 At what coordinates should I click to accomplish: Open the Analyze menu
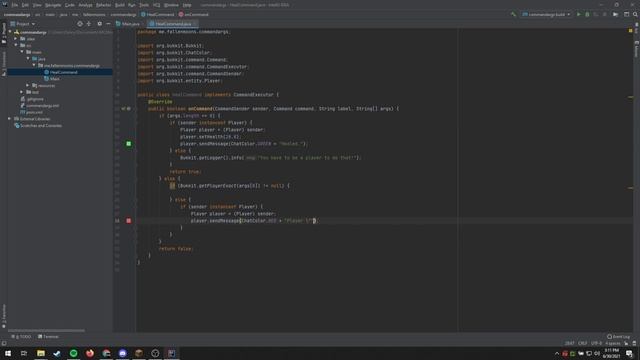(85, 5)
